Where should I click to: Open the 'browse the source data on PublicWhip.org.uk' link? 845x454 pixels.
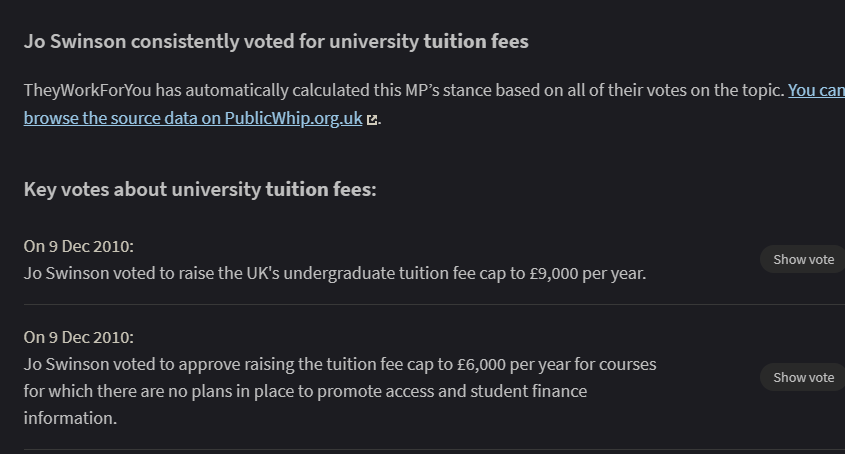(x=193, y=118)
